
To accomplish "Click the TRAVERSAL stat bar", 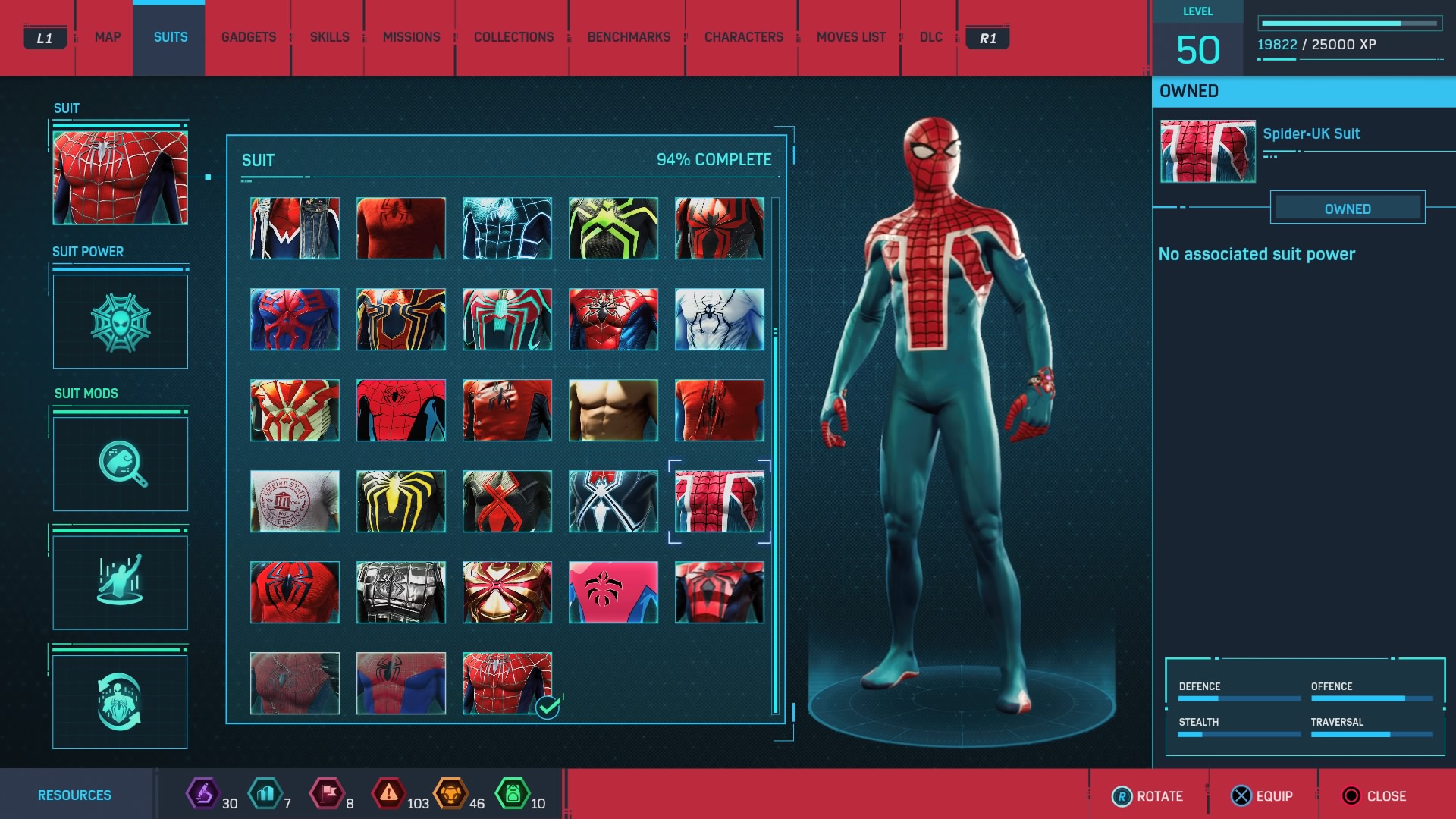I will coord(1372,734).
